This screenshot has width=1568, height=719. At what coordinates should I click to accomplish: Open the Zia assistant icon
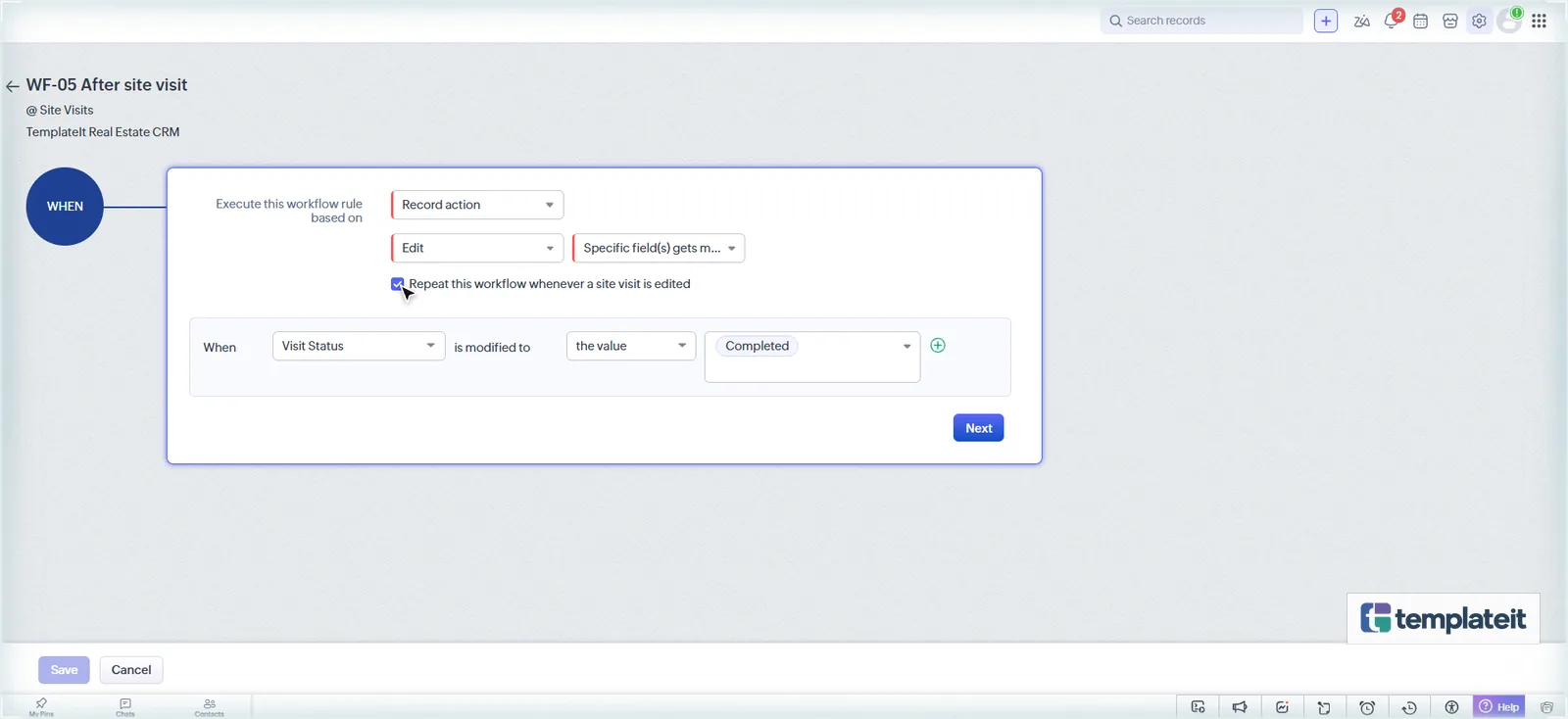click(x=1361, y=21)
